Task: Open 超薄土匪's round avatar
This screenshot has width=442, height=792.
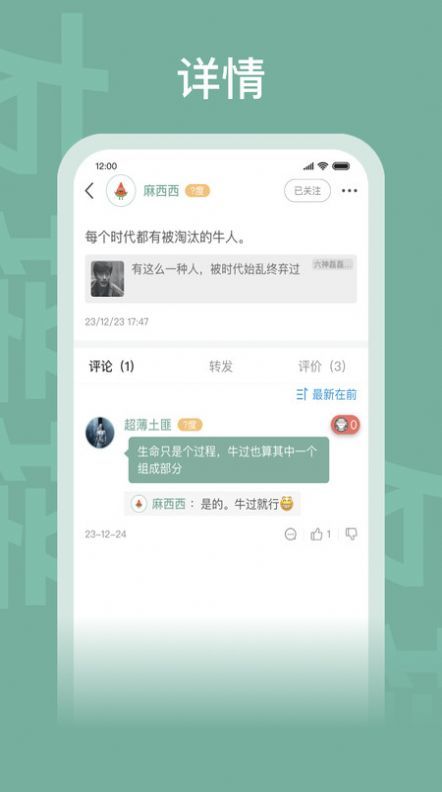Action: tap(100, 432)
